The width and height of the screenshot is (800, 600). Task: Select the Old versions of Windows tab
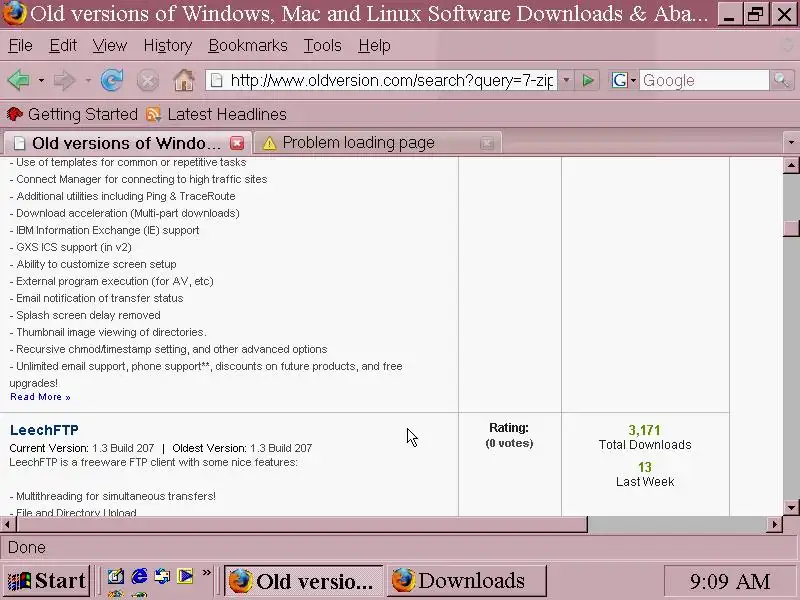(x=128, y=143)
